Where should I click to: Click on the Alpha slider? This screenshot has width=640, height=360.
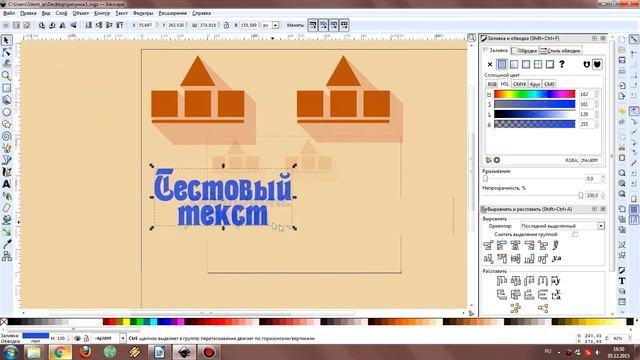click(x=534, y=124)
